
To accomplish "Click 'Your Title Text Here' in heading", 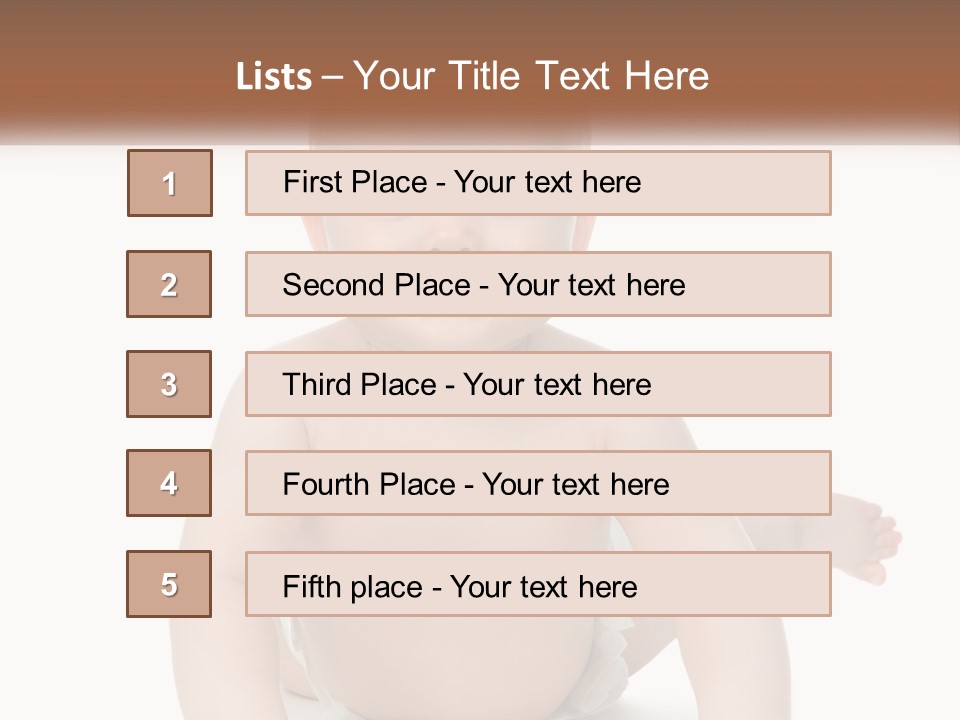I will point(531,77).
